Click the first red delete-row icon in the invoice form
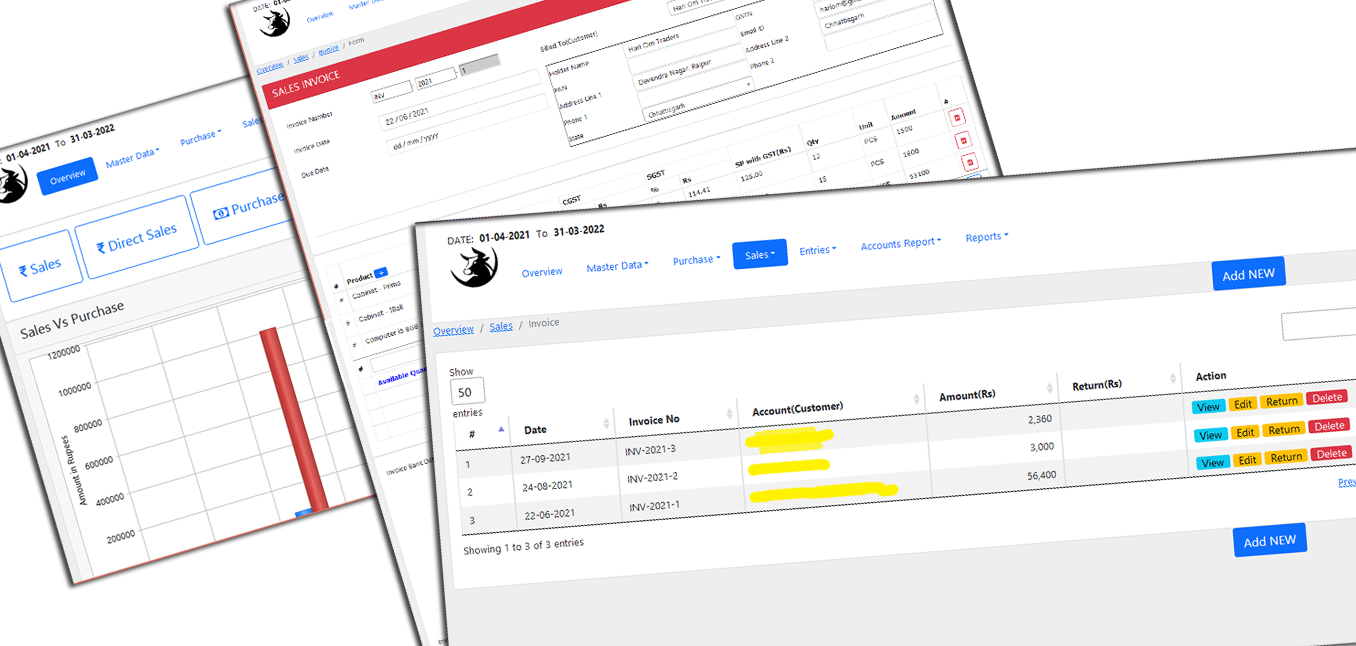This screenshot has height=646, width=1356. tap(956, 117)
